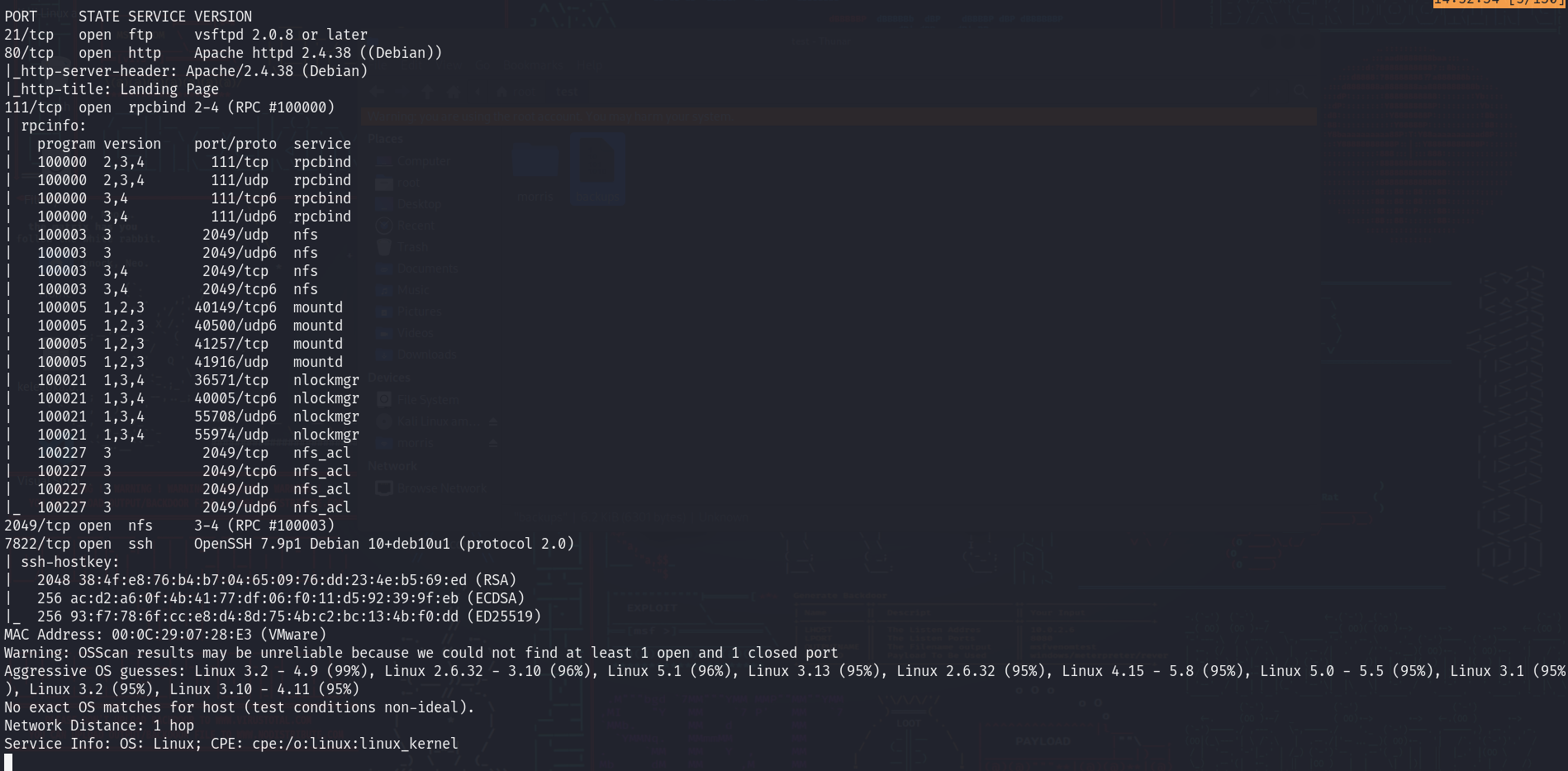
Task: Click the ECDSA hostkey fingerprint line
Action: [264, 598]
